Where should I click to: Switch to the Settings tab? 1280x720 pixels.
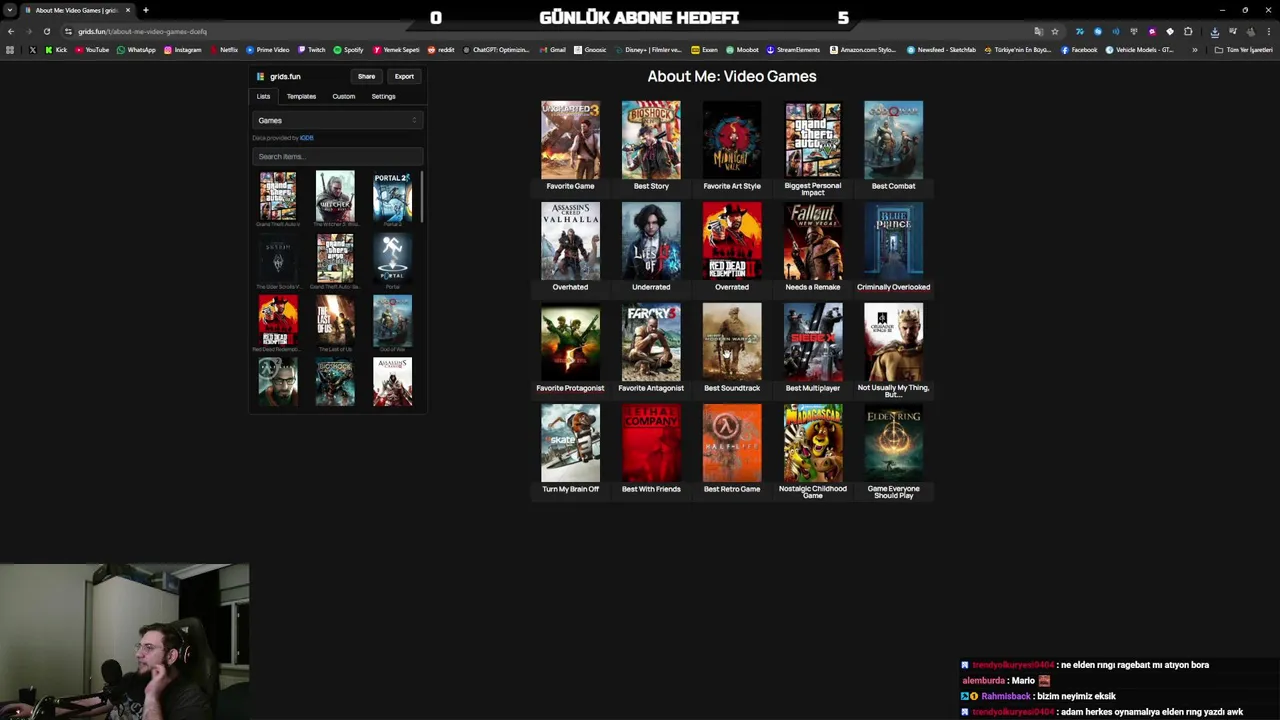[383, 96]
